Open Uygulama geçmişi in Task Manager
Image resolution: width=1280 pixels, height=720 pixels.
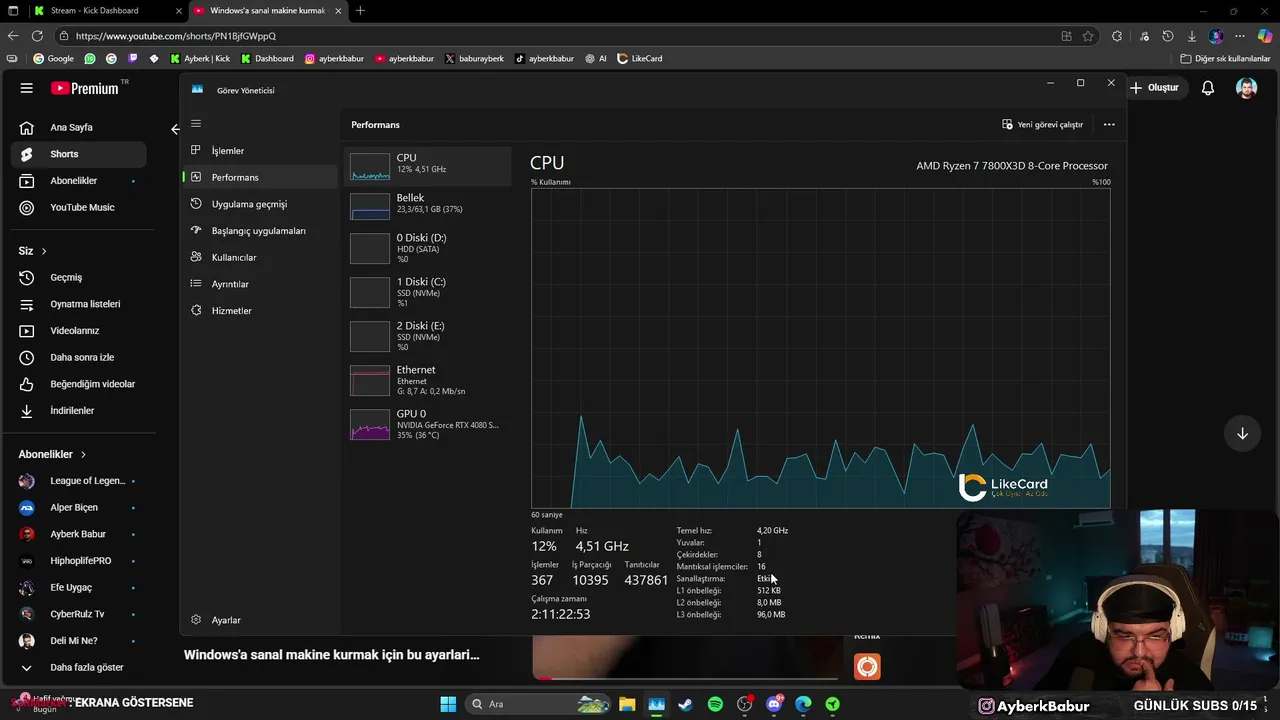(x=260, y=204)
